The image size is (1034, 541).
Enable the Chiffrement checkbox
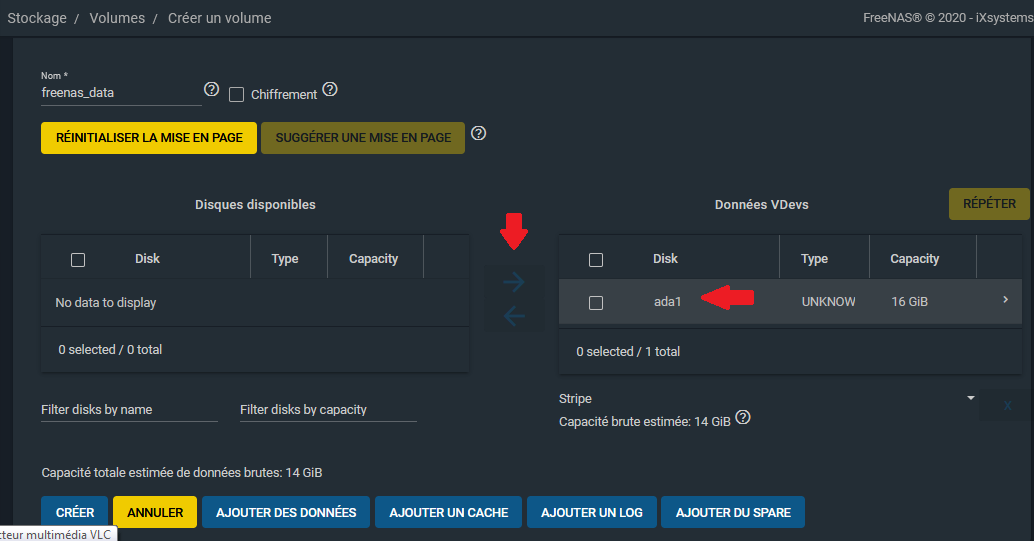[x=237, y=94]
